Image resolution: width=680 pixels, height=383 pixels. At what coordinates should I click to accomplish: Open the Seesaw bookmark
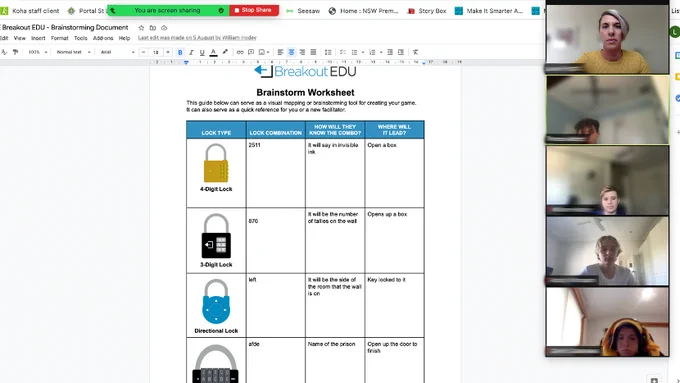click(303, 11)
